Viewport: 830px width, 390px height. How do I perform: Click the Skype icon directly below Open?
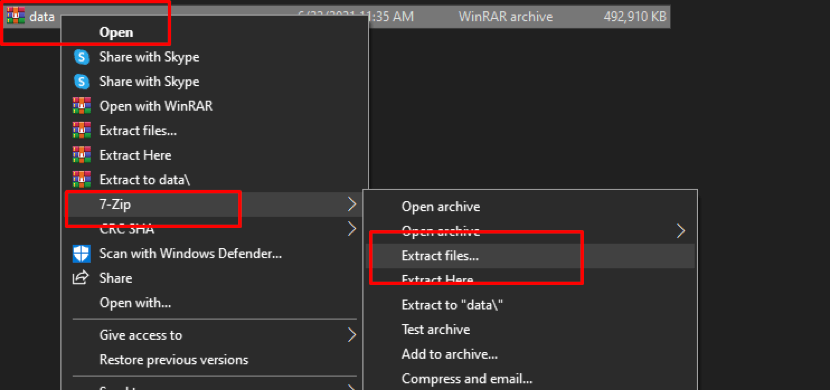click(x=82, y=57)
